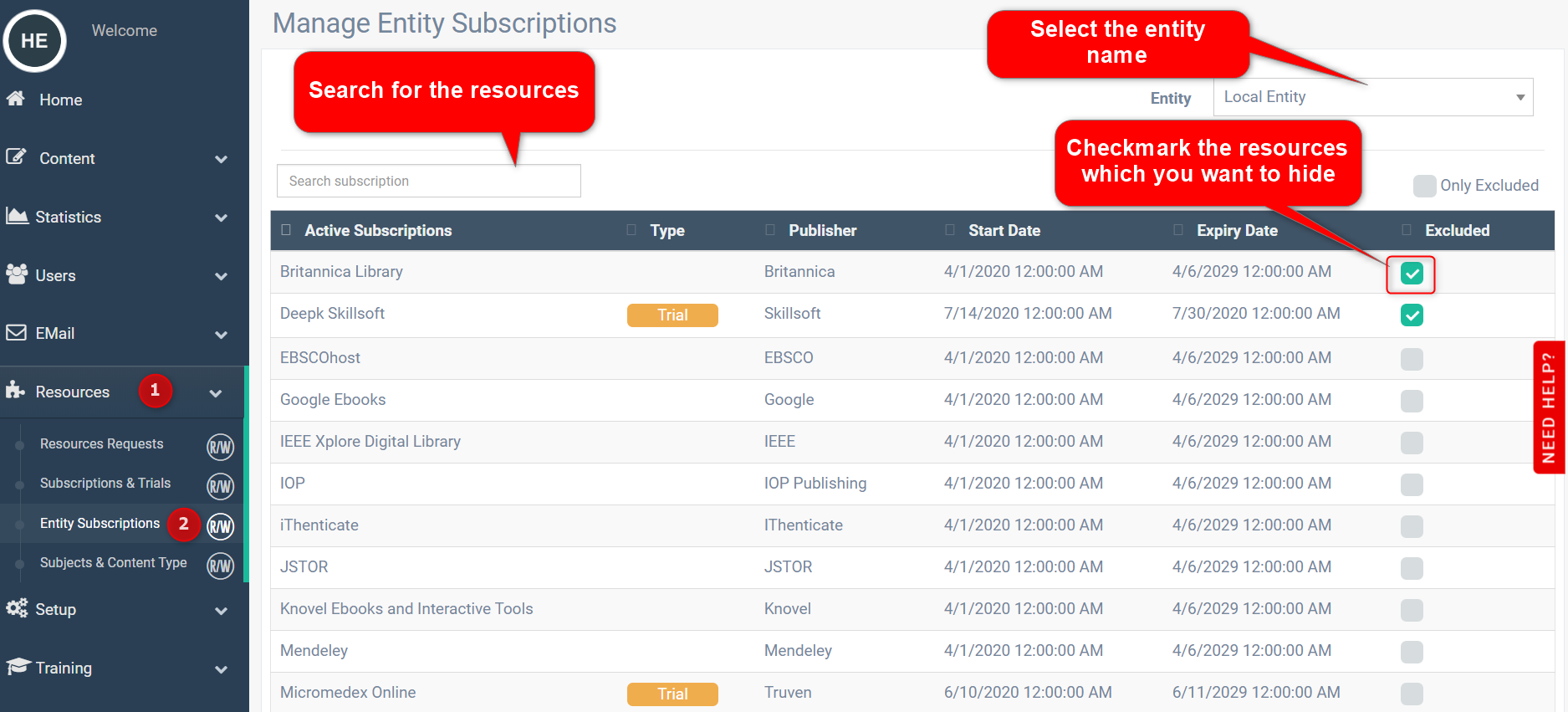The image size is (1568, 712).
Task: Click the 6/11/2029 expiry date cell
Action: (x=1256, y=692)
